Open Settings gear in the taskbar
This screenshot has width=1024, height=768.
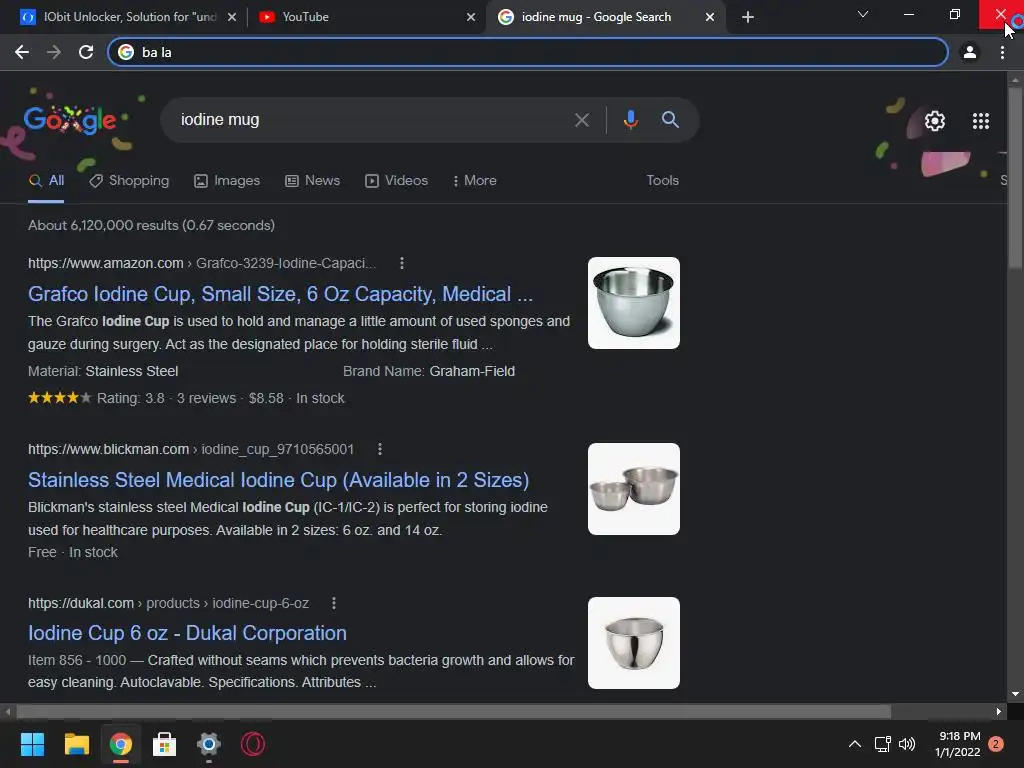coord(208,744)
